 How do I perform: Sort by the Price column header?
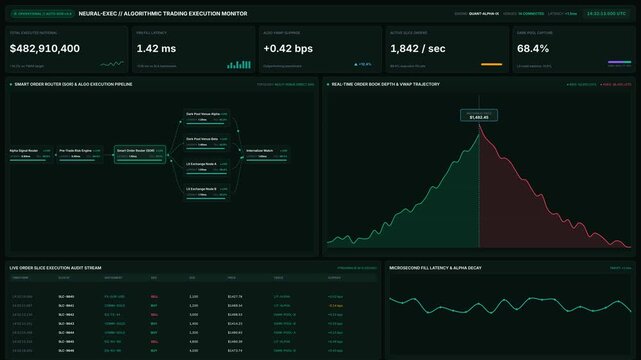[231, 278]
